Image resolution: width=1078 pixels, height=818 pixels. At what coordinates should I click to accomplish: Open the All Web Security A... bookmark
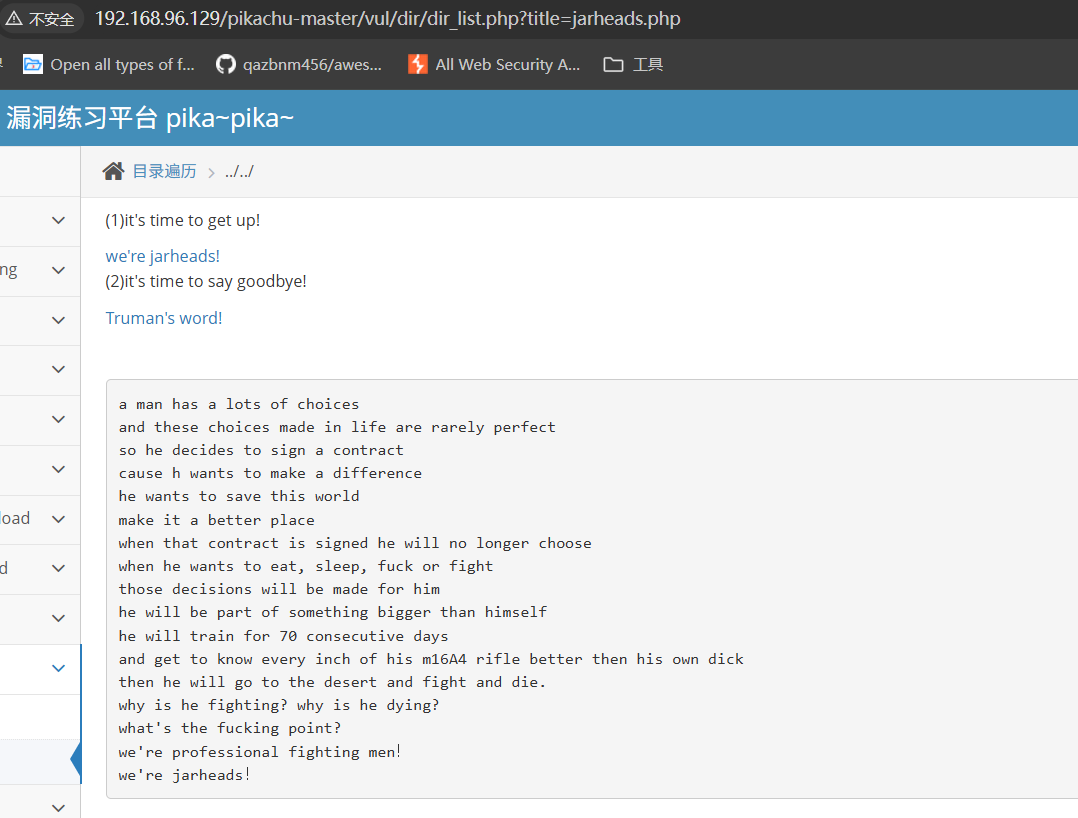[494, 65]
